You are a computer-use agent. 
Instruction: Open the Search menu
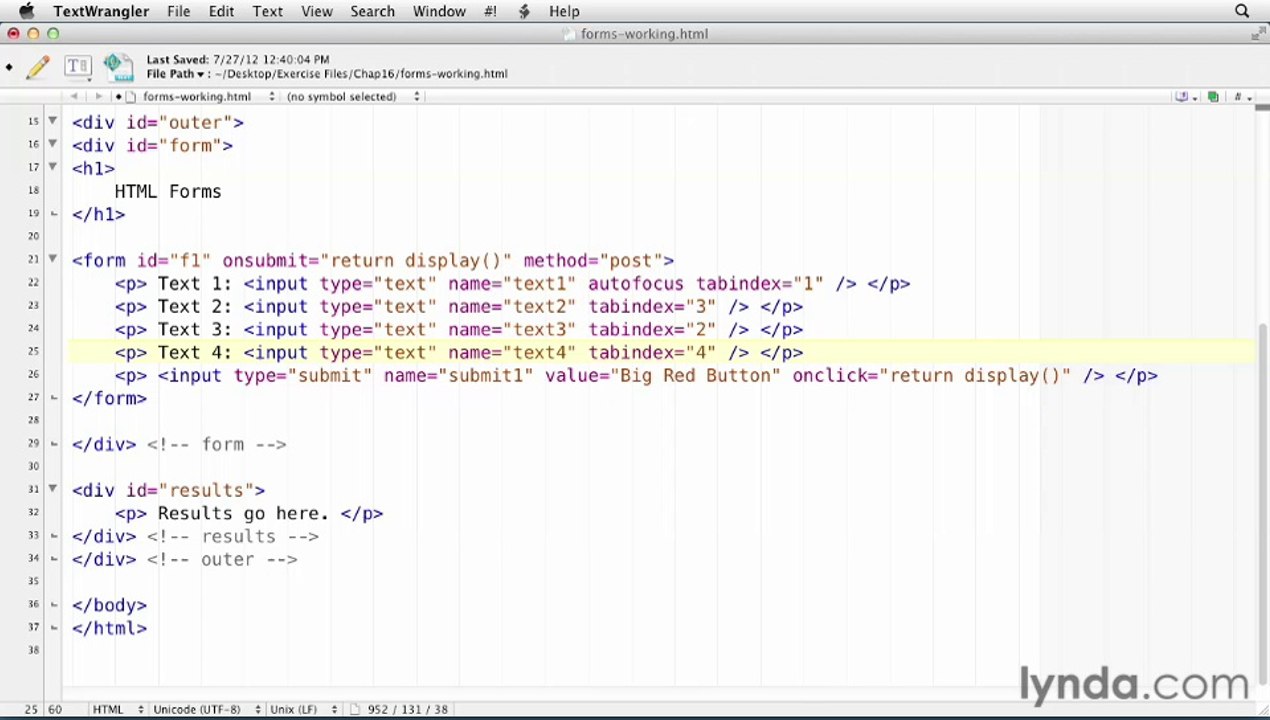tap(372, 11)
